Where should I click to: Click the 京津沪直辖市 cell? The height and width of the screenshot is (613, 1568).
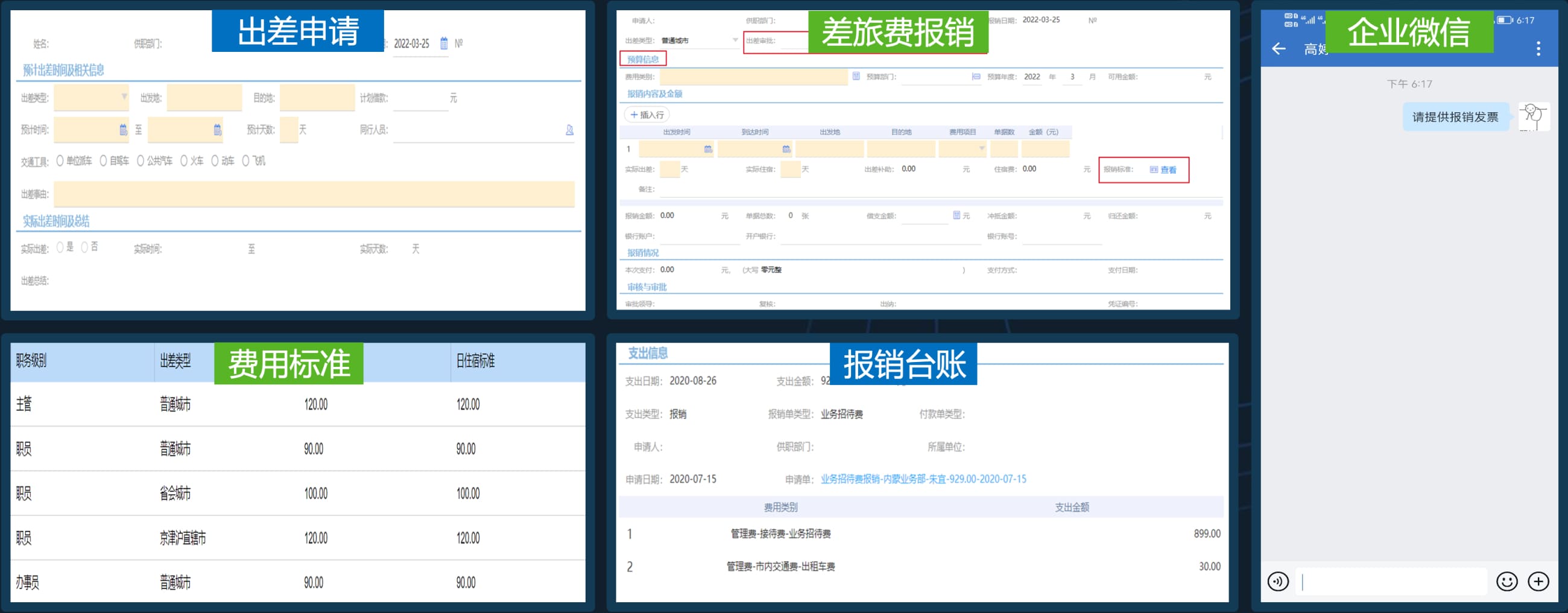tap(183, 538)
